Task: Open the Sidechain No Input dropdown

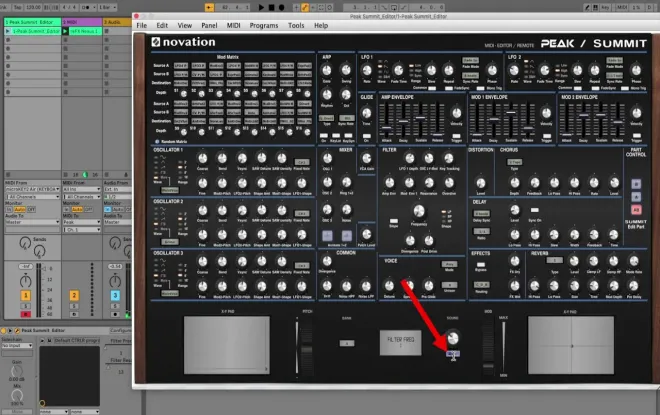Action: [17, 346]
